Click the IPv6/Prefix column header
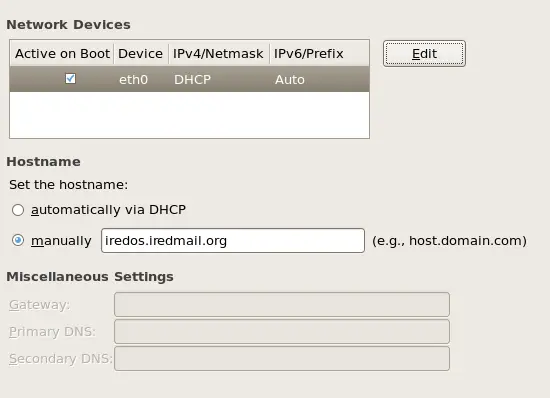This screenshot has width=550, height=398. tap(318, 54)
